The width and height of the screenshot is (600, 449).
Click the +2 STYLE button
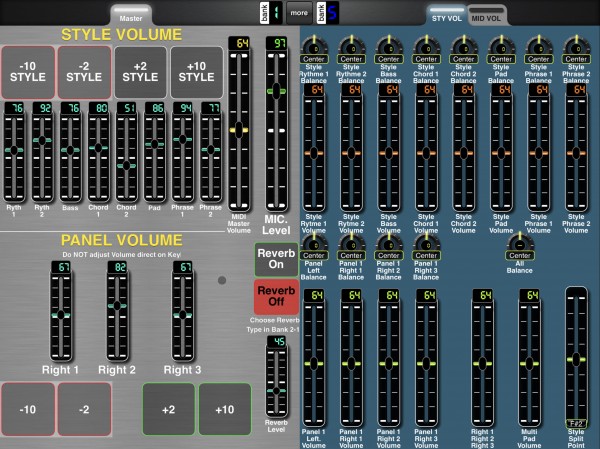coord(140,72)
